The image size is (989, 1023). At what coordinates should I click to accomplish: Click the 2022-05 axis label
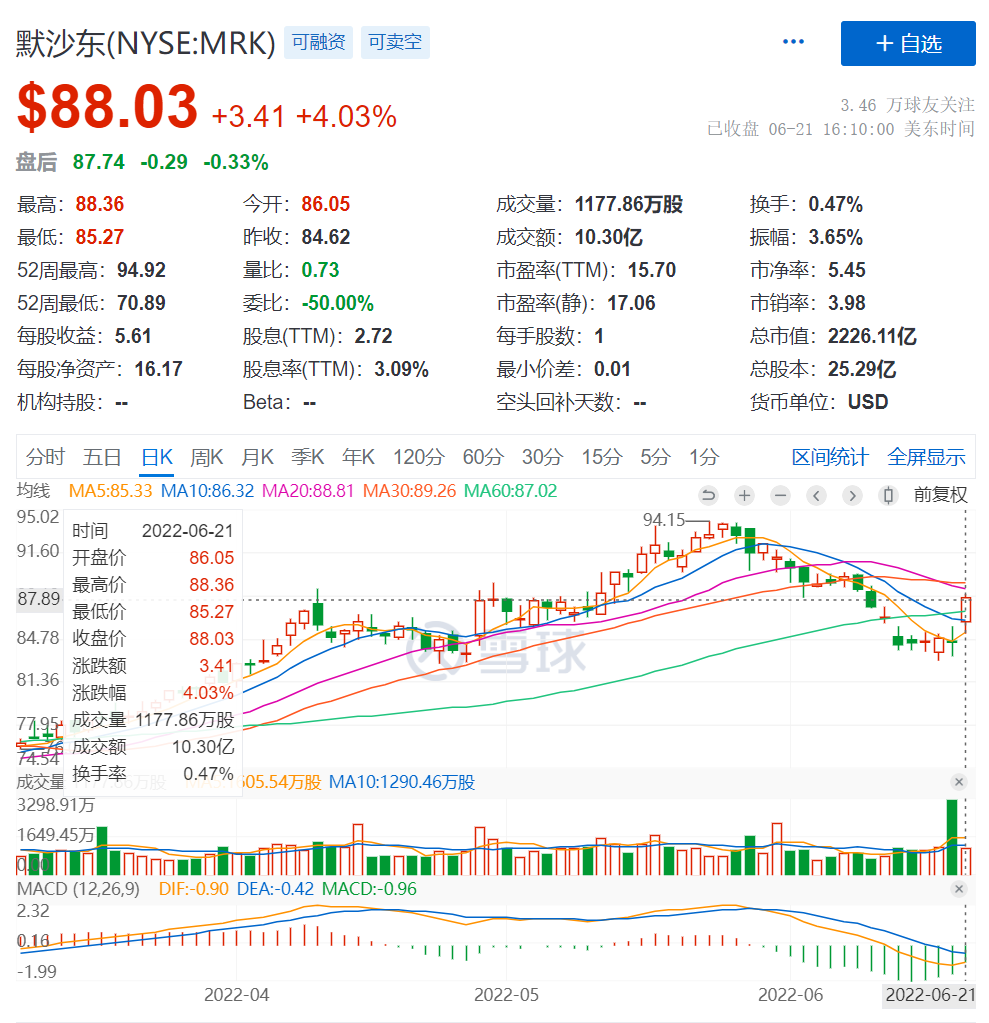click(x=506, y=995)
